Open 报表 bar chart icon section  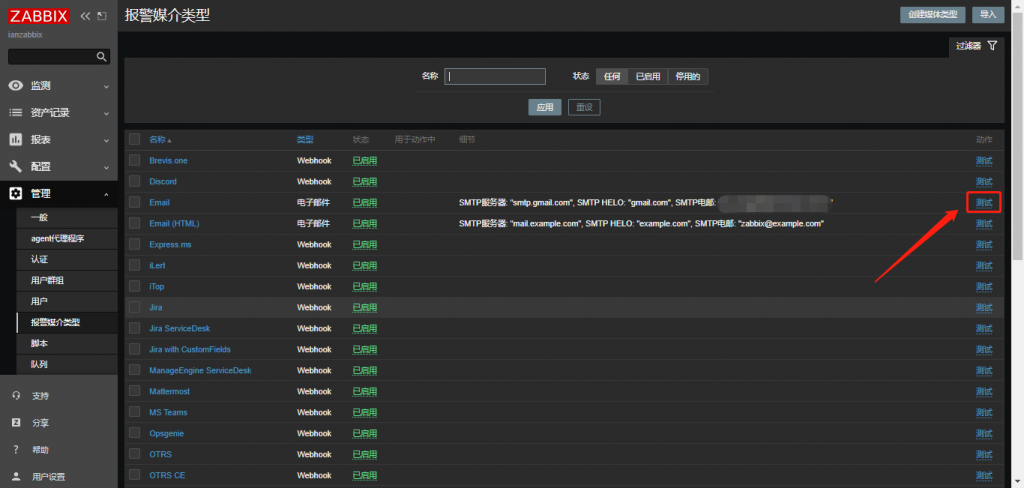pos(16,139)
